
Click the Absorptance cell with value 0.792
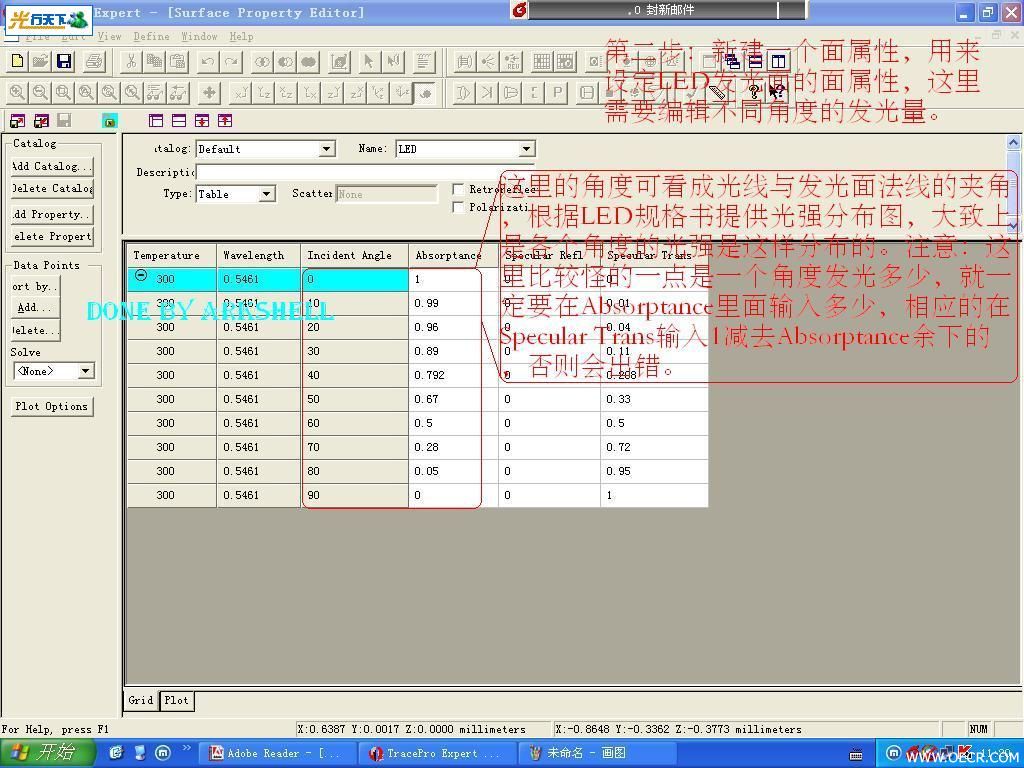453,376
